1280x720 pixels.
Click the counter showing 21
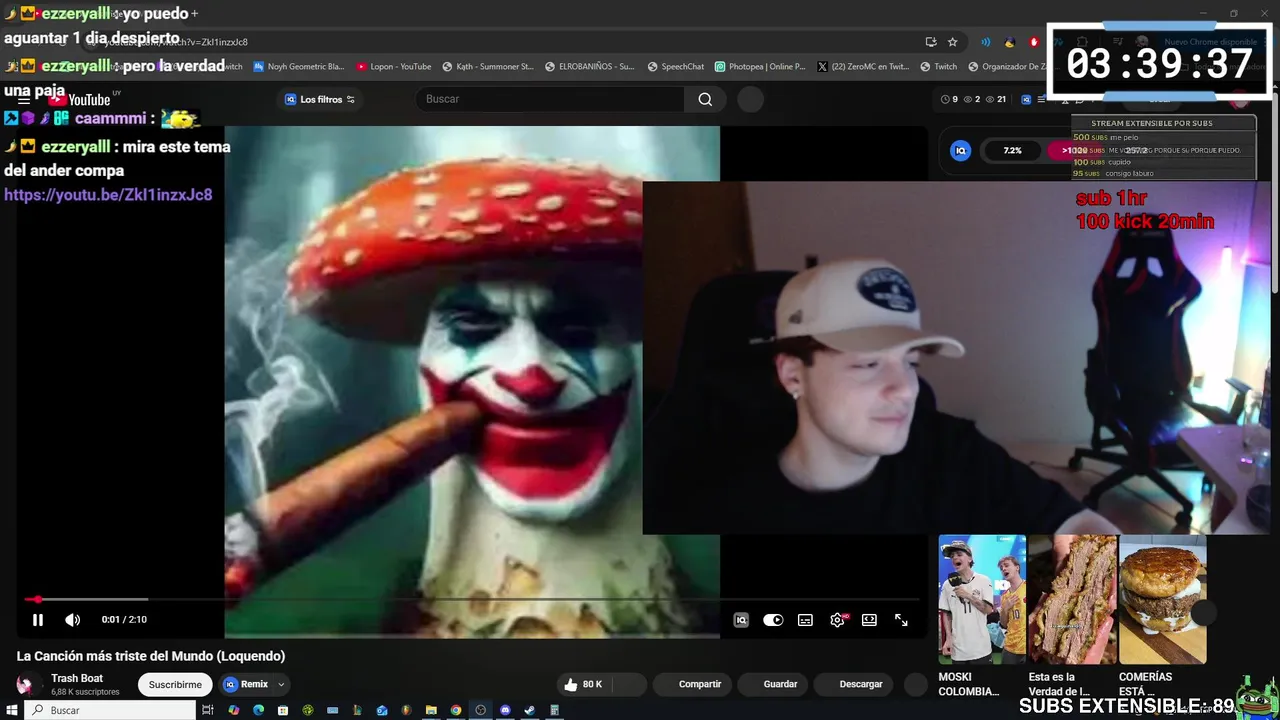tap(996, 99)
